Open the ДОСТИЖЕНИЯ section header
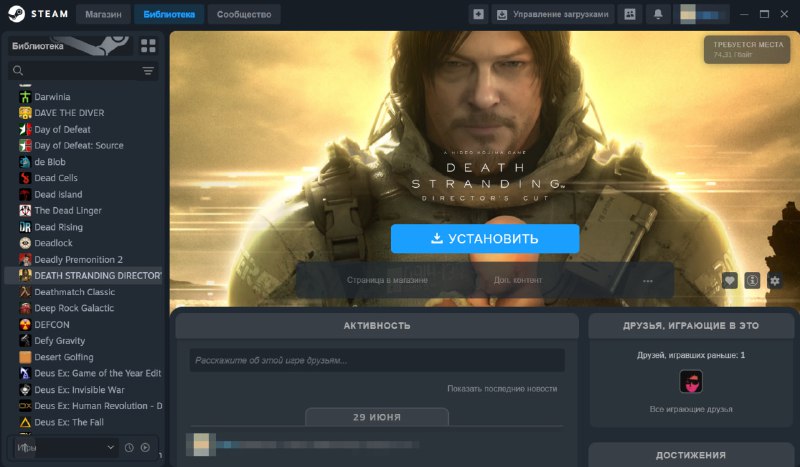Image resolution: width=800 pixels, height=467 pixels. [x=691, y=455]
